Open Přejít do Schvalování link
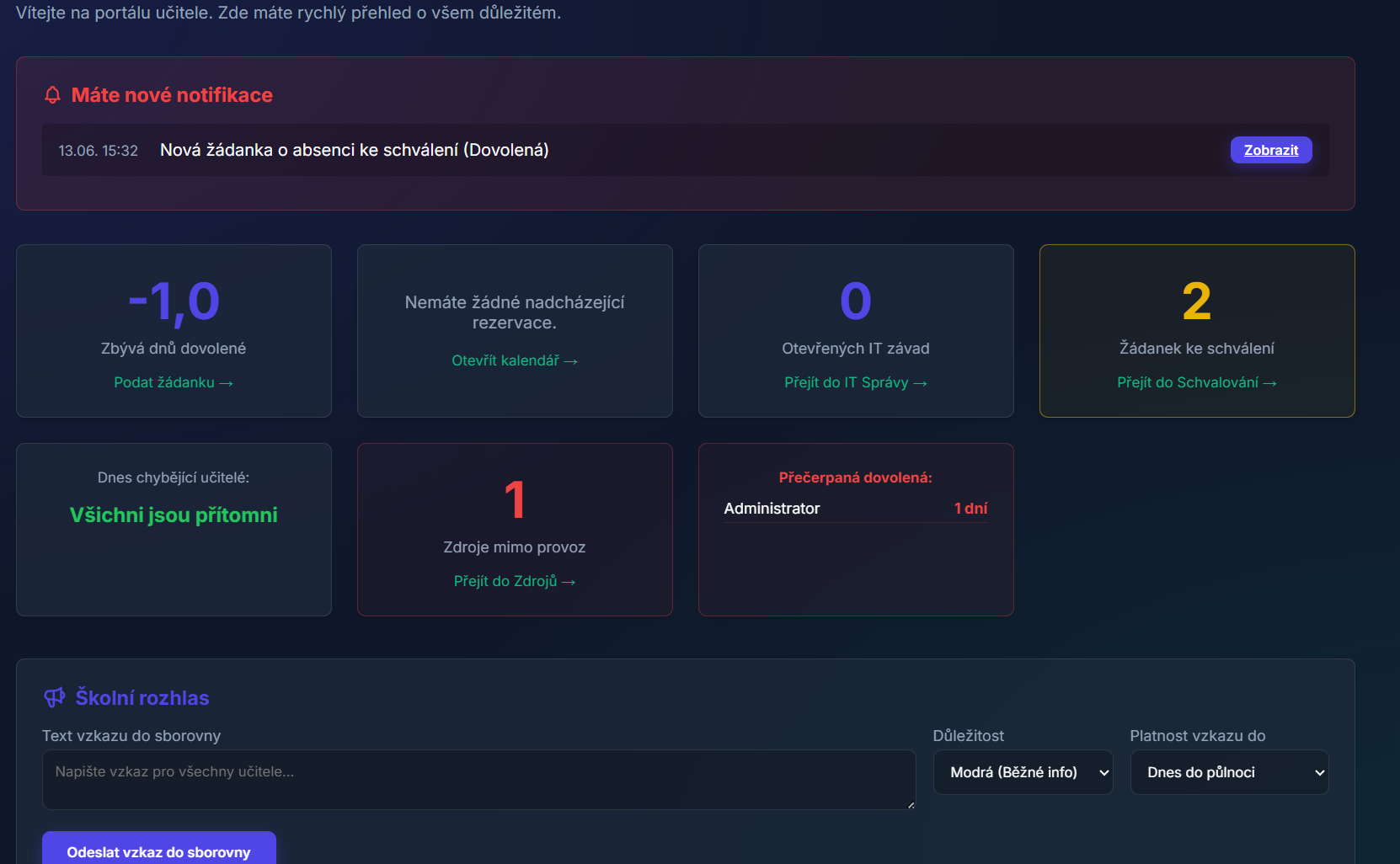Viewport: 1400px width, 864px height. click(x=1197, y=382)
